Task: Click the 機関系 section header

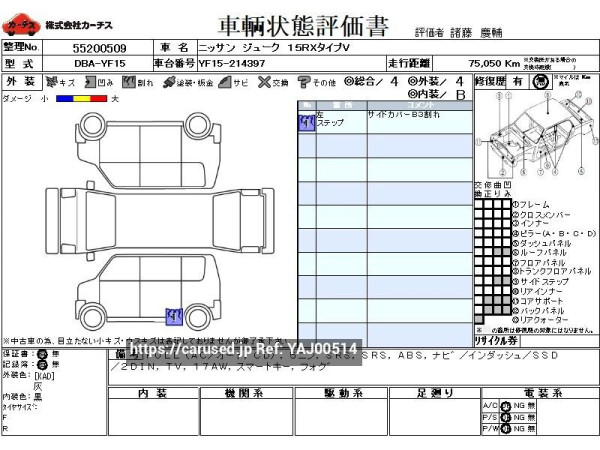Action: [246, 393]
